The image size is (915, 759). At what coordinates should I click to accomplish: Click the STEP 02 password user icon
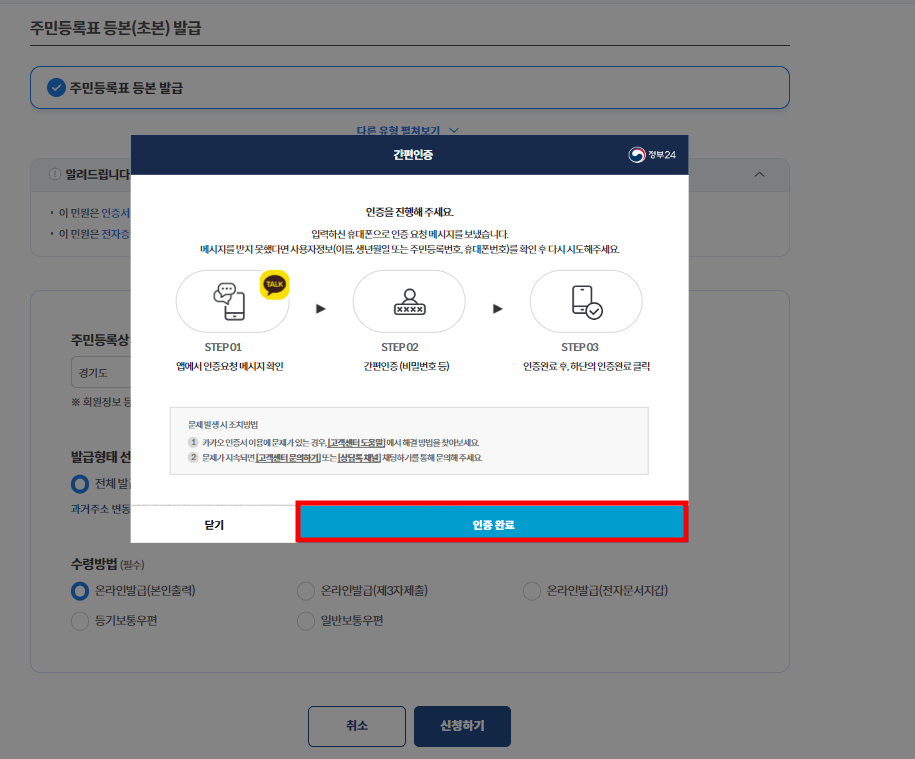(410, 302)
